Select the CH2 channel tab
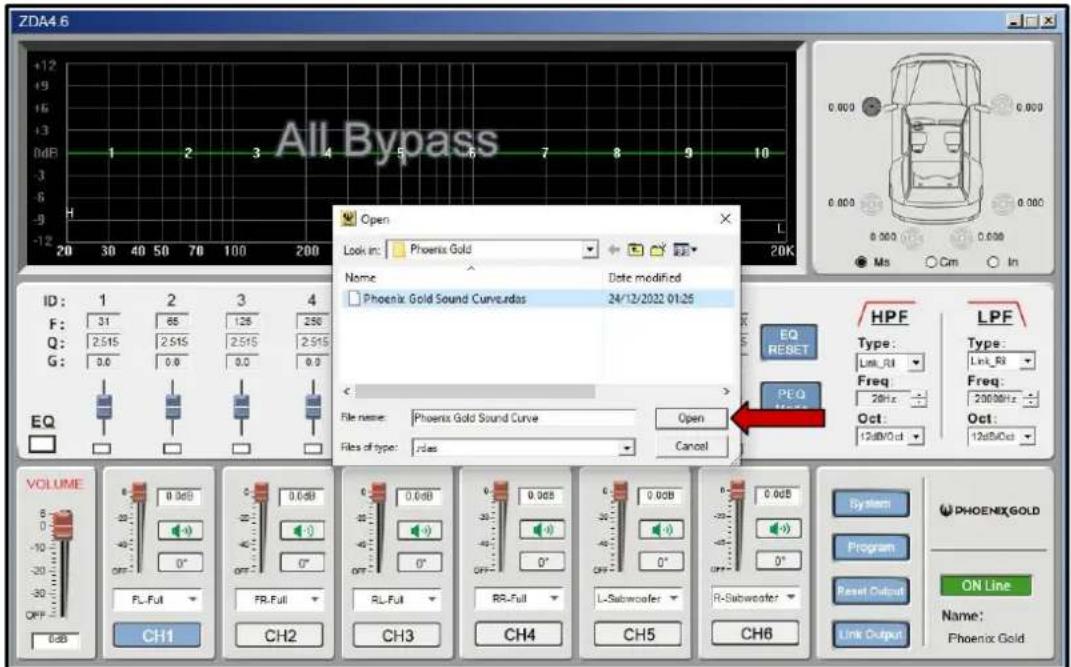 coord(279,636)
